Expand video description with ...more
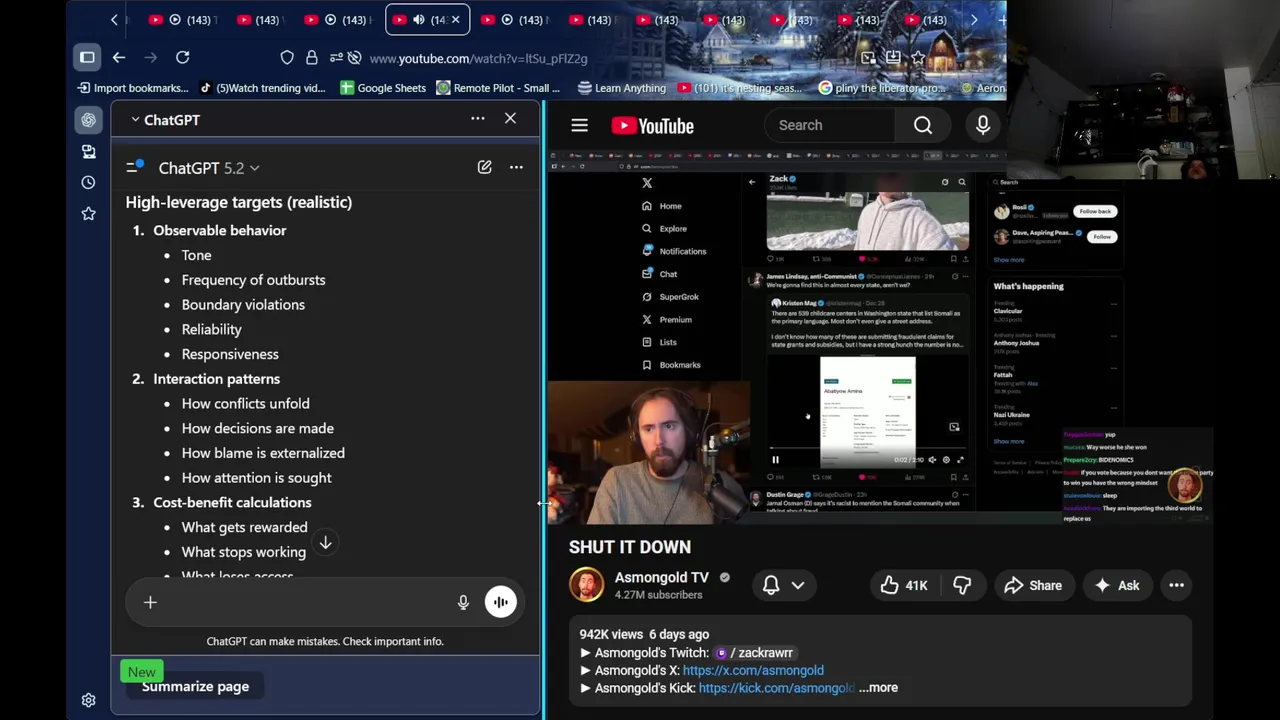The height and width of the screenshot is (720, 1280). [878, 688]
